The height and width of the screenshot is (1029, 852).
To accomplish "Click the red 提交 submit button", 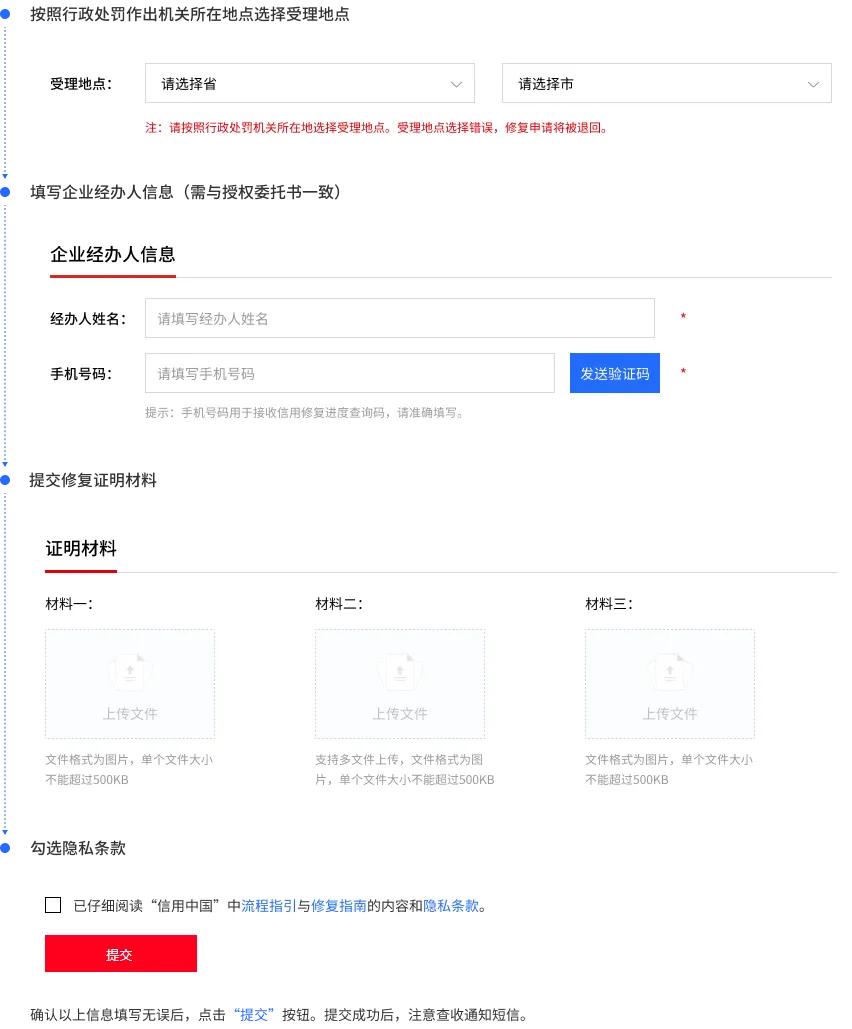I will 120,953.
